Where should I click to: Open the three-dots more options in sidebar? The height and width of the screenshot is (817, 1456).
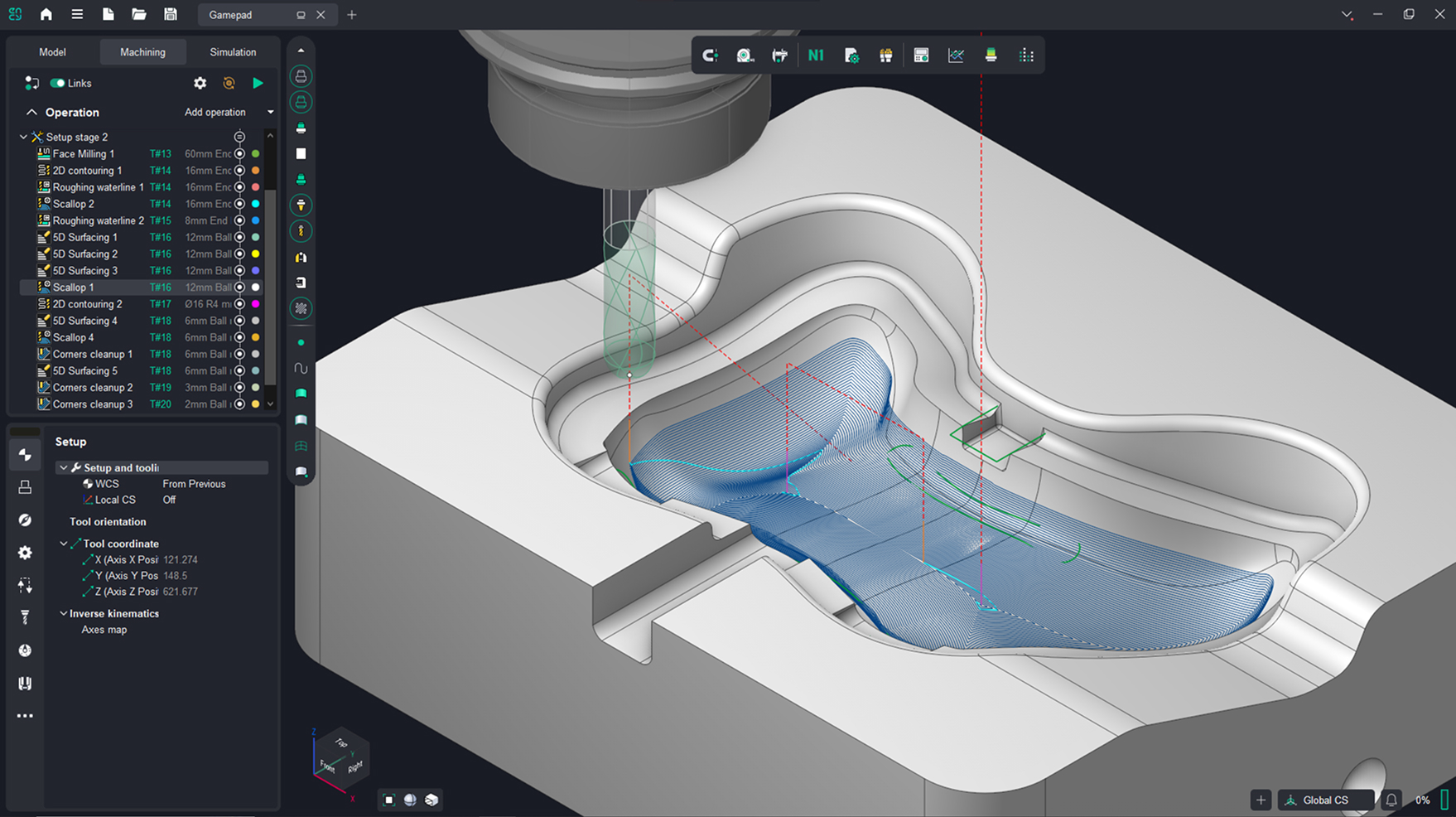[x=25, y=715]
